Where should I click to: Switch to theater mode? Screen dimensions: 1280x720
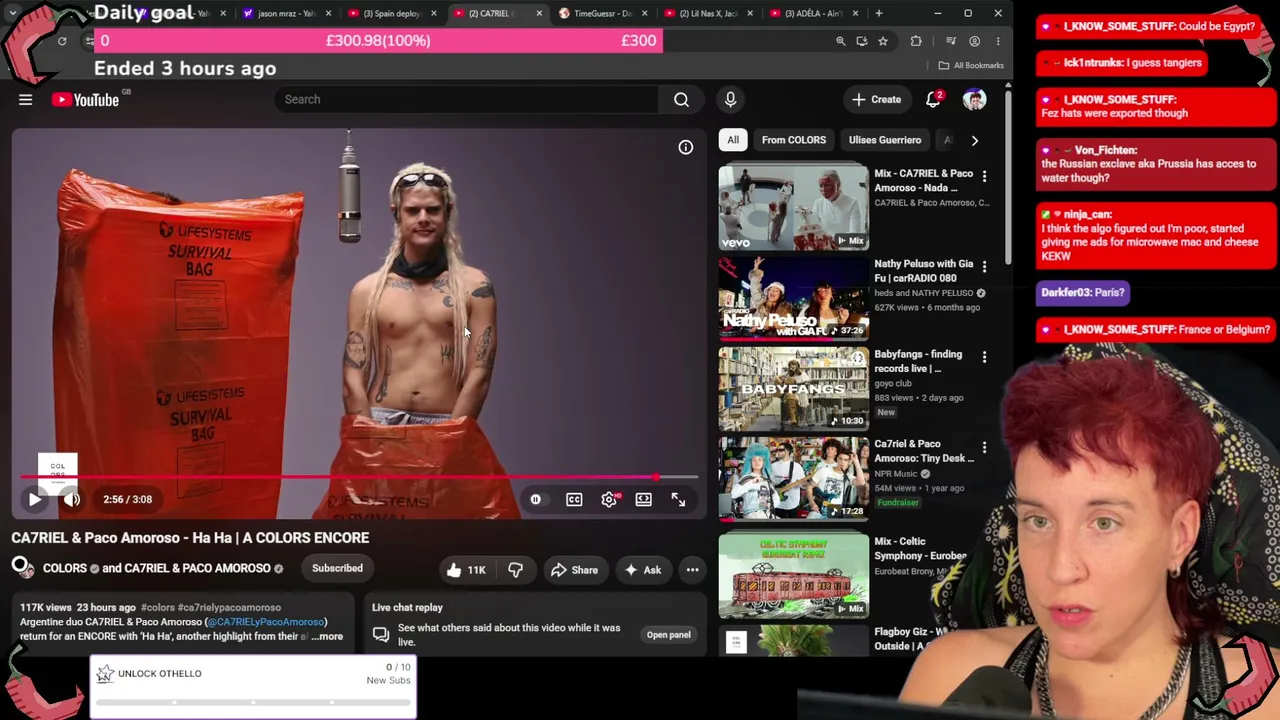coord(644,499)
